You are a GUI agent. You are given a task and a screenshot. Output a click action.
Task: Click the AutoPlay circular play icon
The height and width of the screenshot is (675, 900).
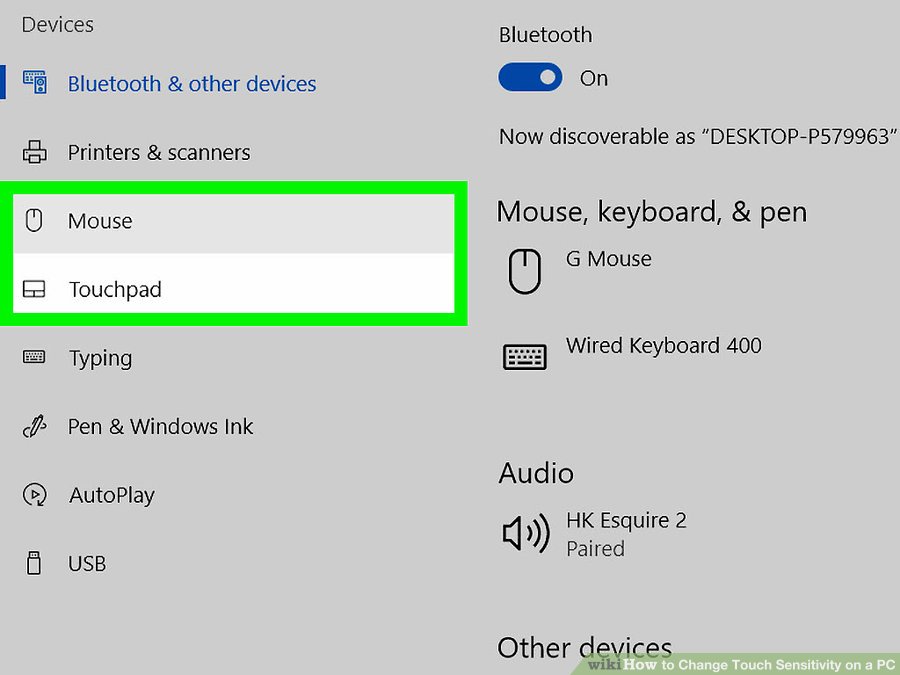point(34,494)
